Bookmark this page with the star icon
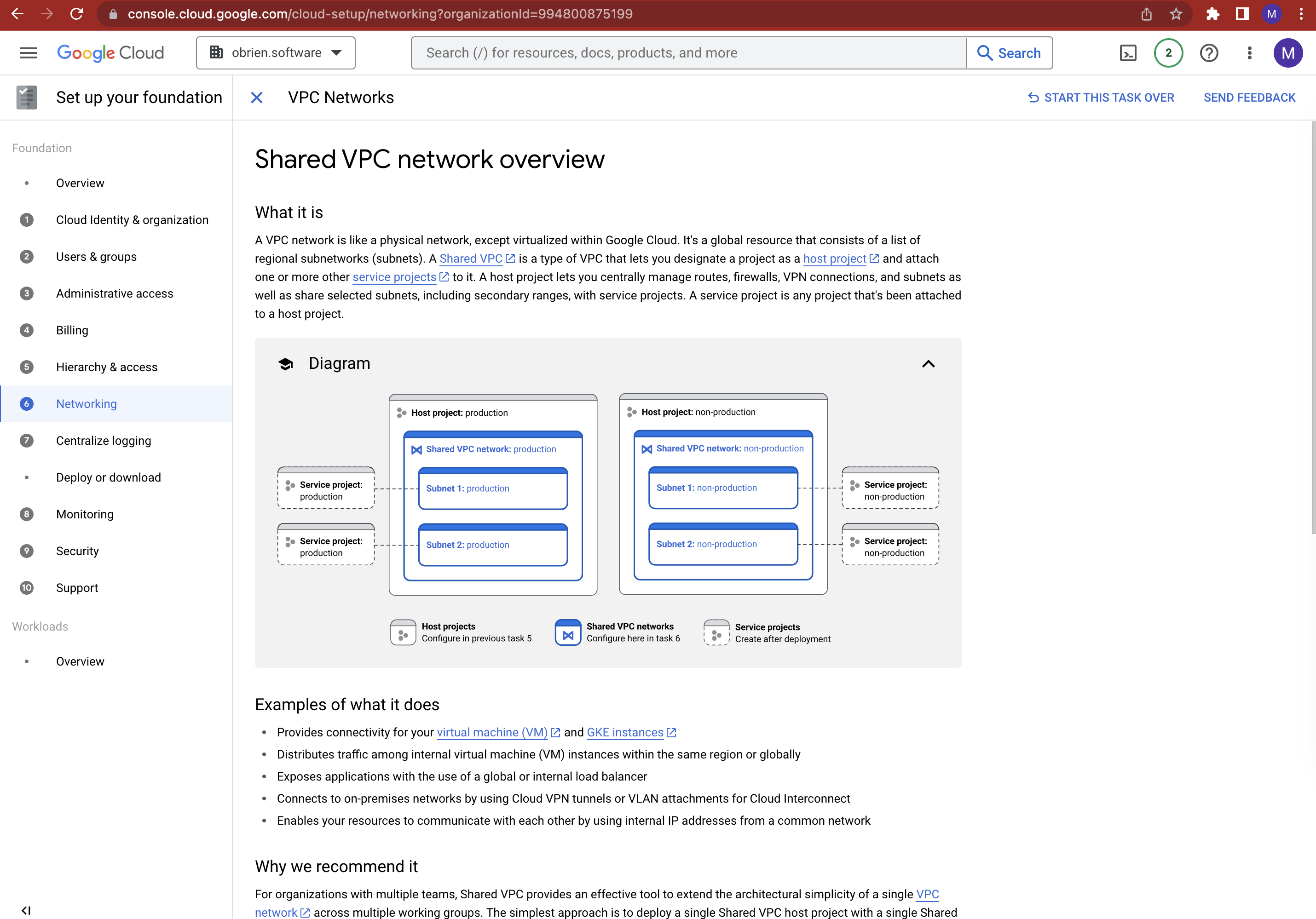Viewport: 1316px width, 919px height. tap(1176, 14)
